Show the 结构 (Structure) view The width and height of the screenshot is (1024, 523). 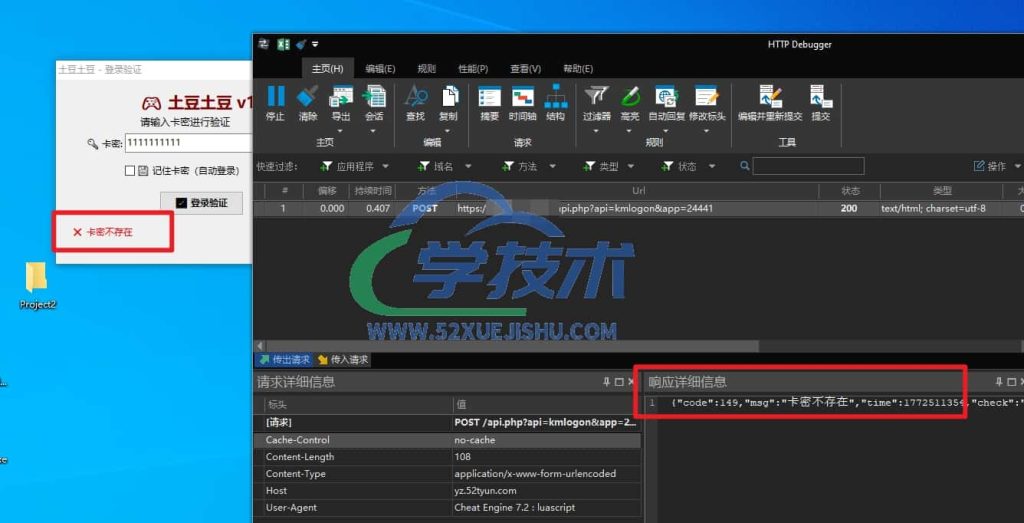click(555, 98)
